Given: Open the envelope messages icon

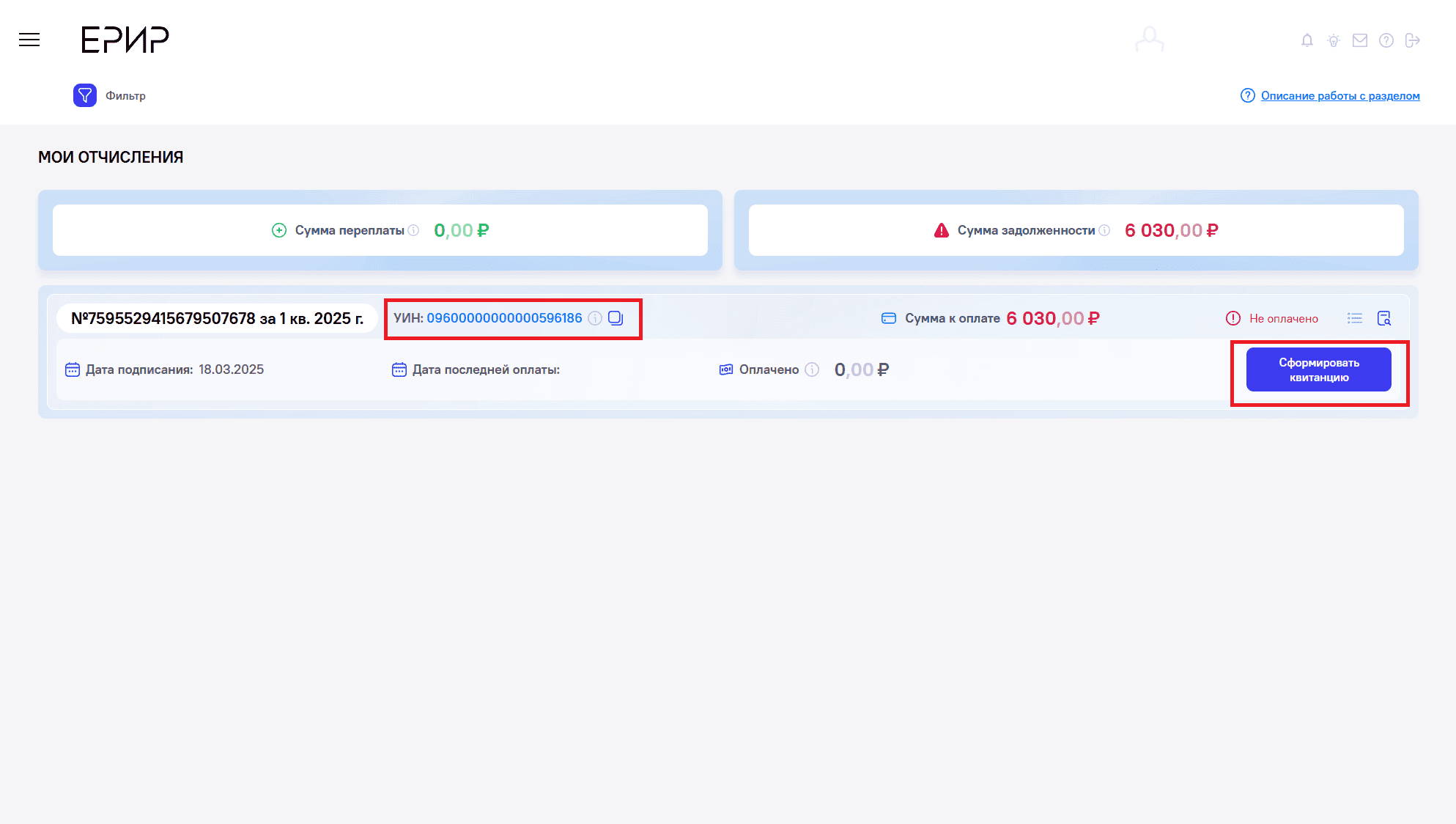Looking at the screenshot, I should click(1359, 40).
